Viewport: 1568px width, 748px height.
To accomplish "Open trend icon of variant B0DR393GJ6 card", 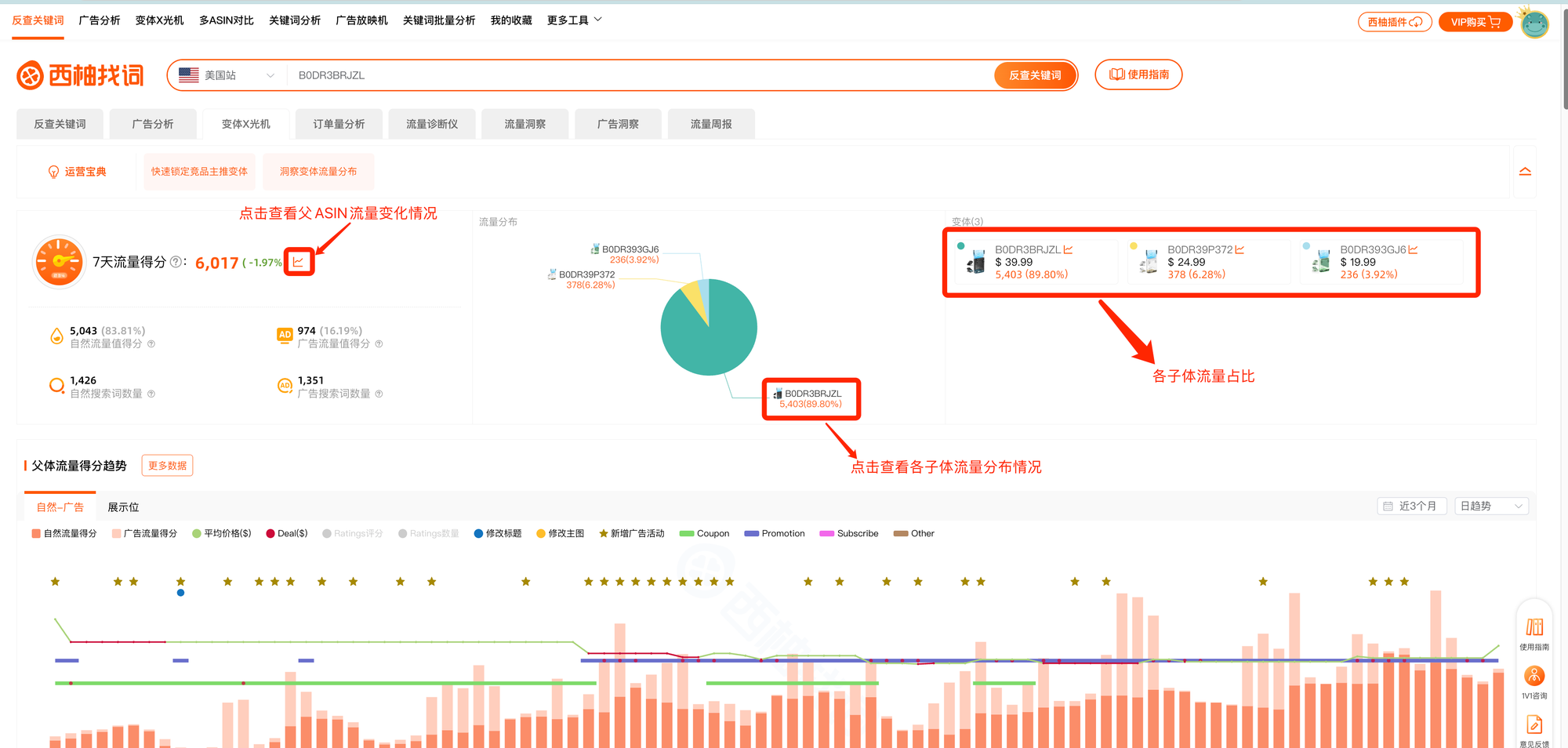I will (1413, 249).
